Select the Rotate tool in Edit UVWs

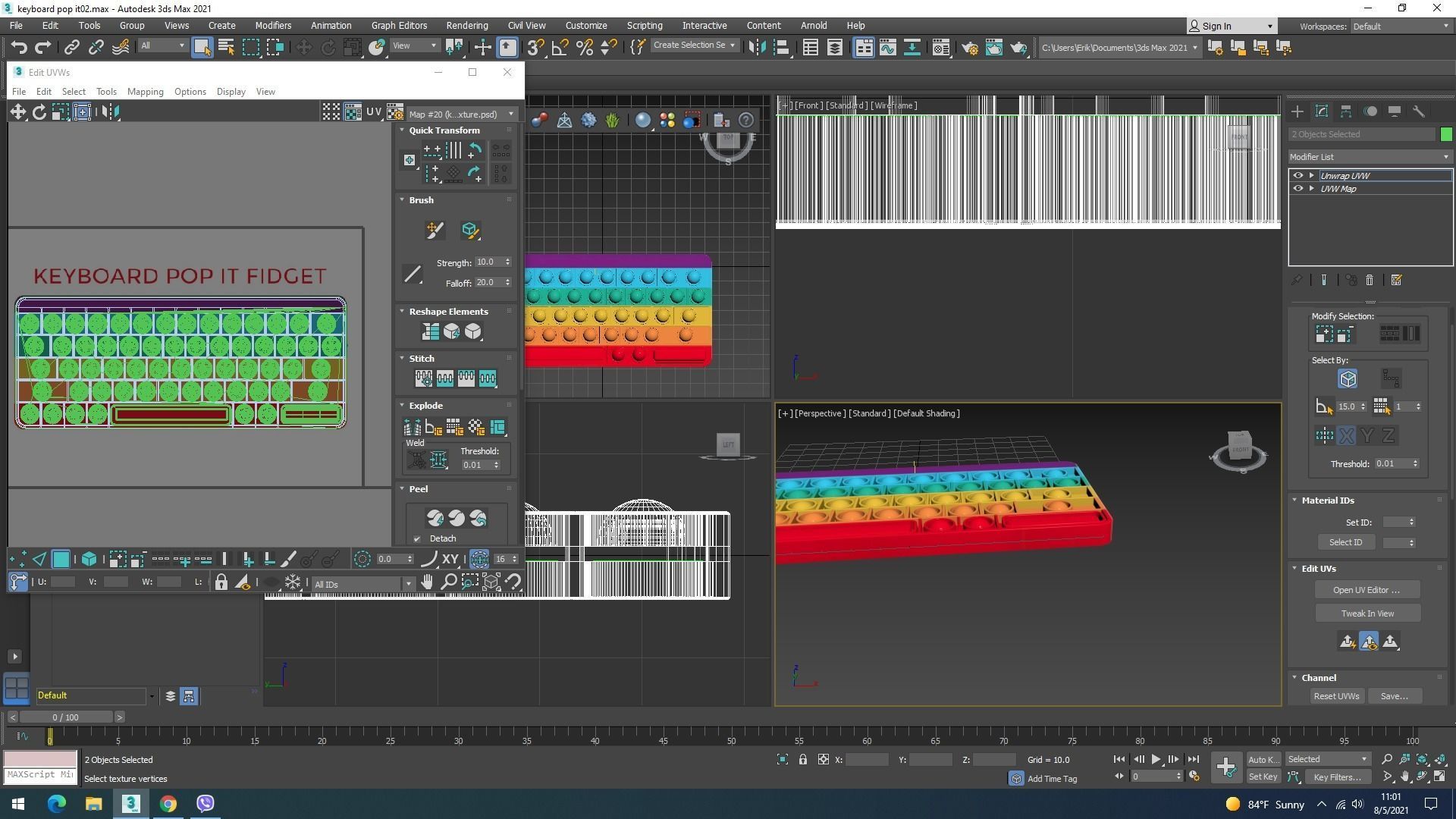[39, 112]
